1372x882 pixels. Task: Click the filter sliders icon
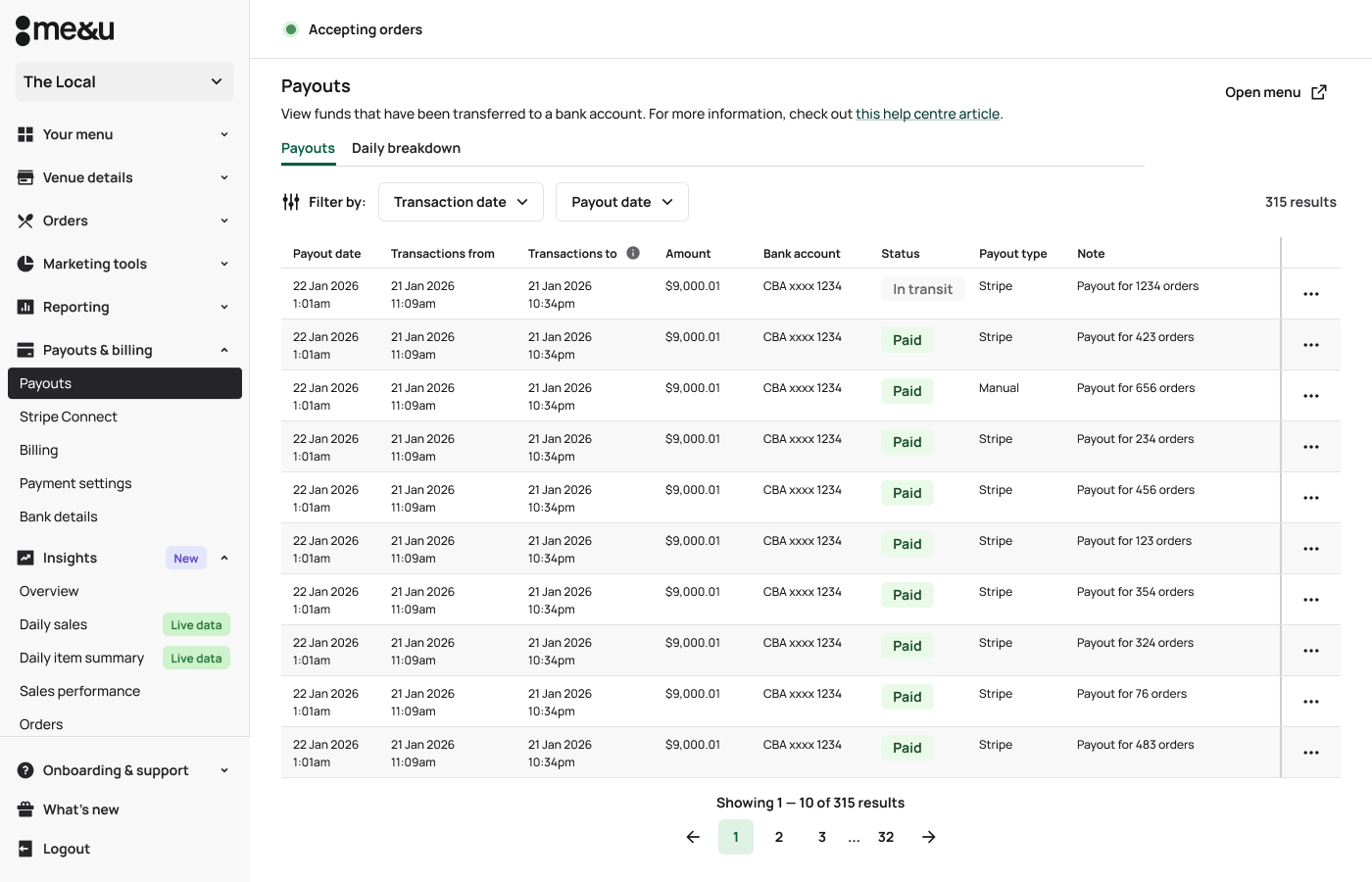(291, 202)
